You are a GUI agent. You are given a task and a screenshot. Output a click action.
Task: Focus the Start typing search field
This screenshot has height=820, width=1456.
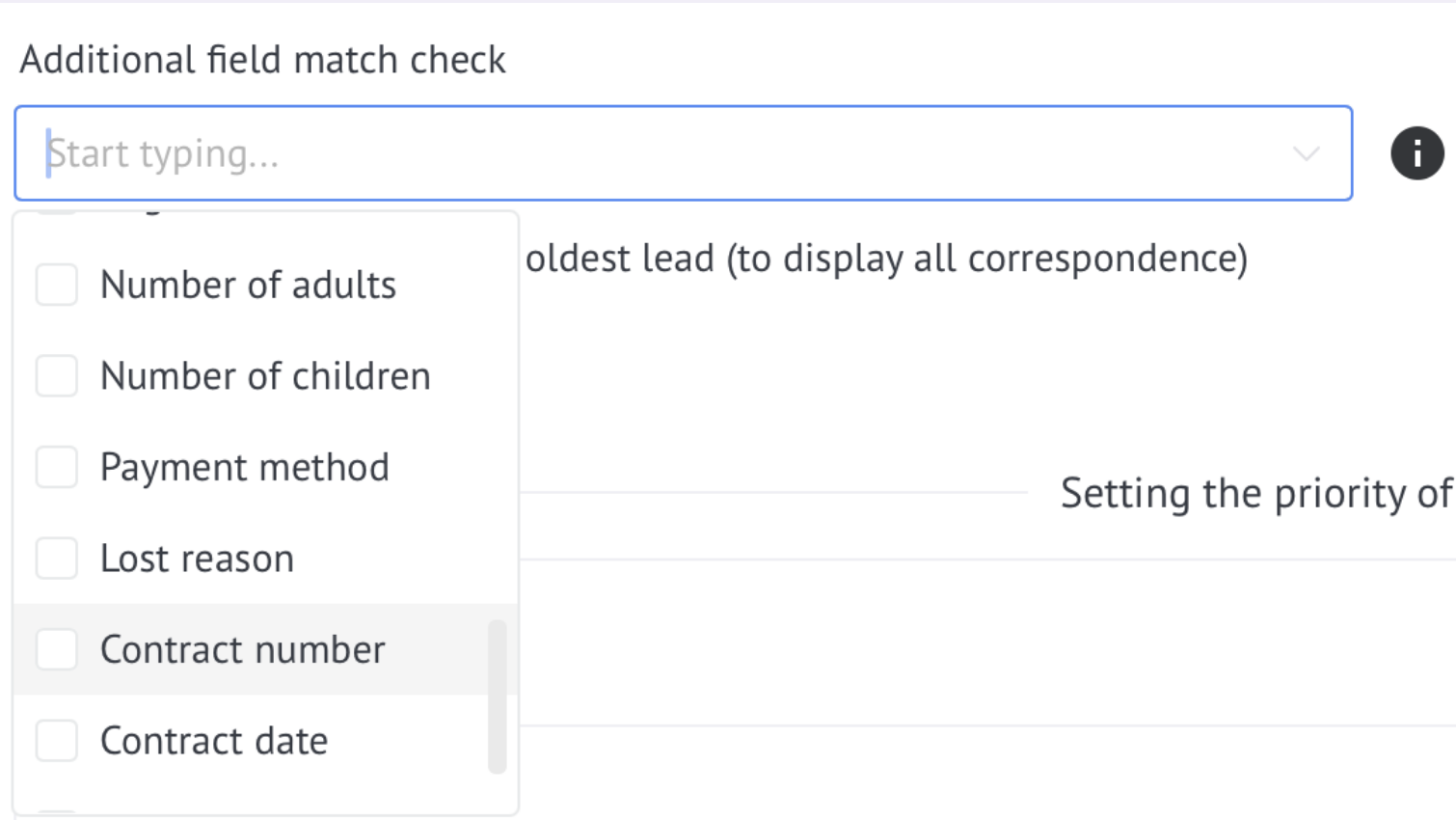[683, 153]
